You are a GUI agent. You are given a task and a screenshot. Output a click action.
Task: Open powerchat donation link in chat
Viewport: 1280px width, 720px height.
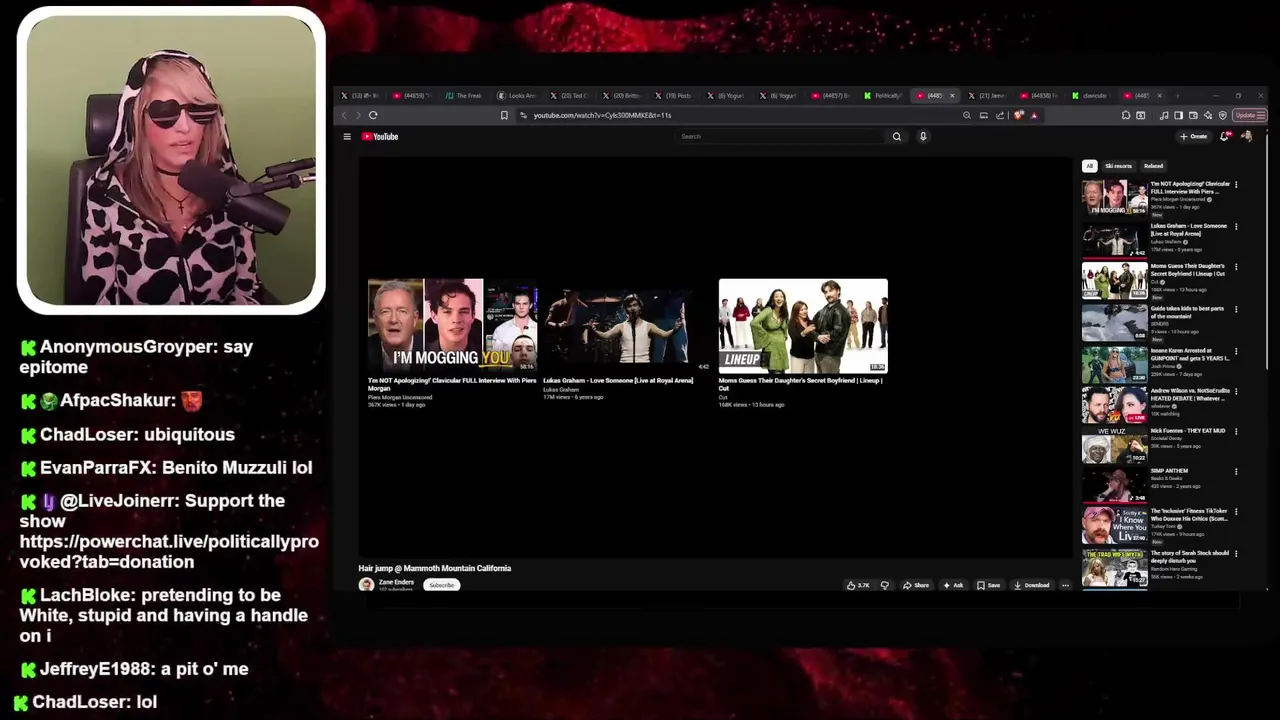click(169, 552)
